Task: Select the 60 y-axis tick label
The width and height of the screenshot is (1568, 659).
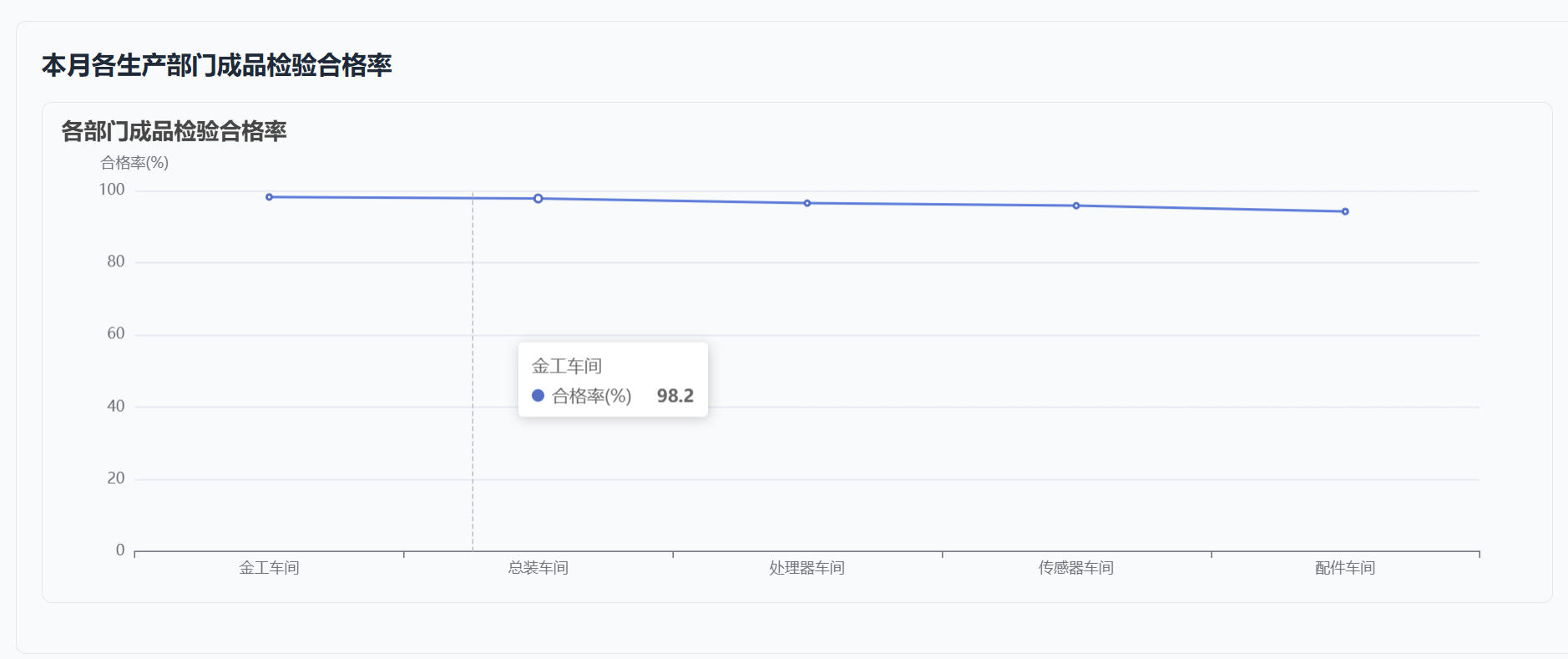Action: click(115, 334)
